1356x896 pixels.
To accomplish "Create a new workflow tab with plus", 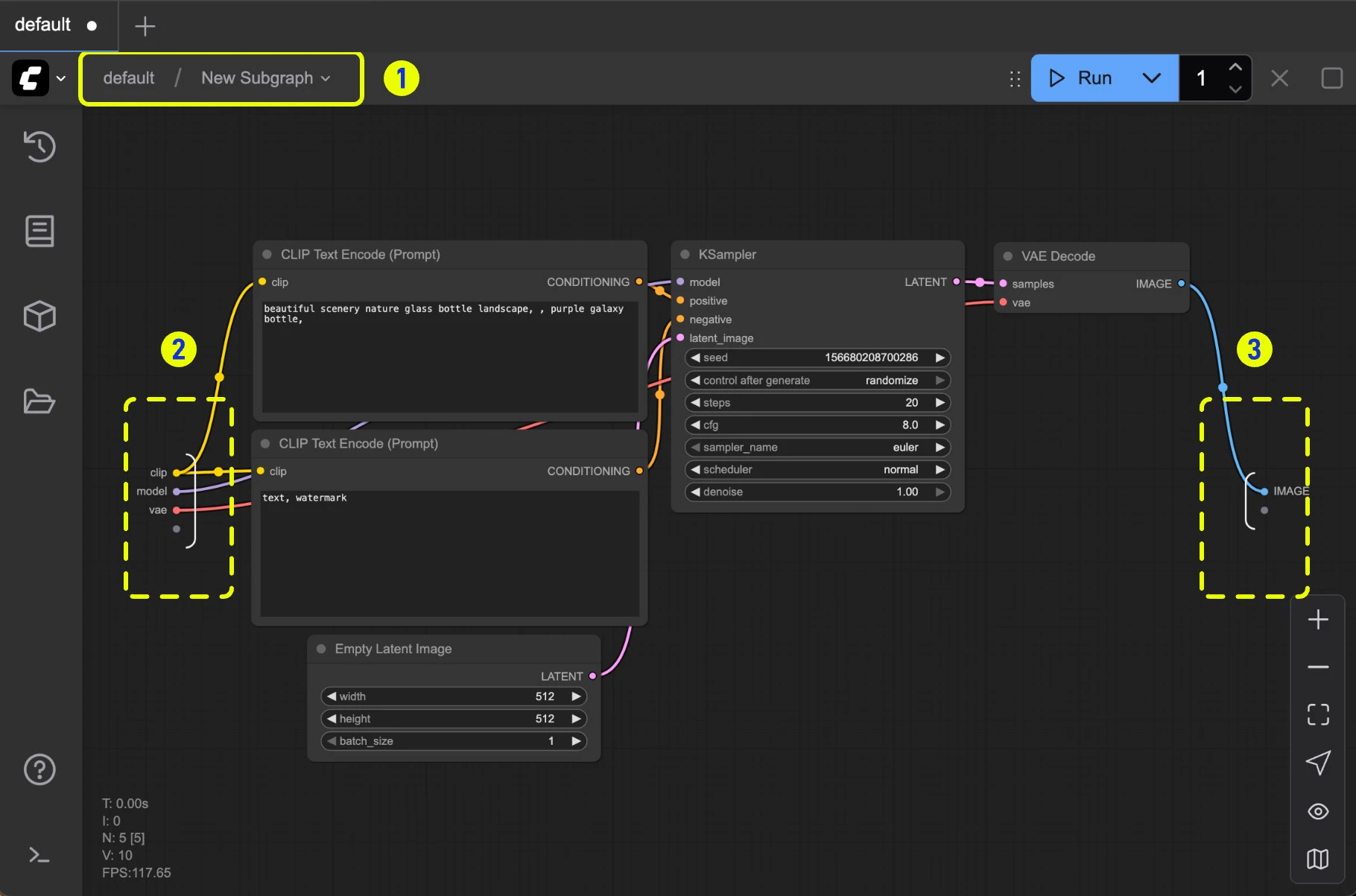I will [x=145, y=26].
